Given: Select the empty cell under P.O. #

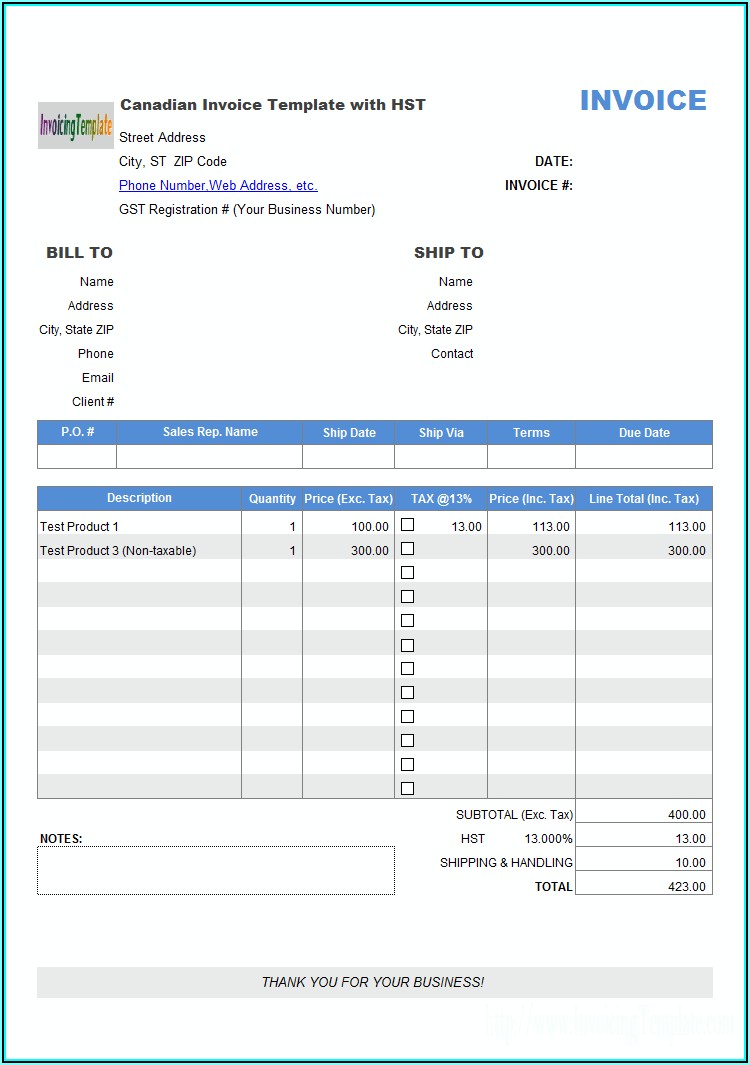Looking at the screenshot, I should (77, 457).
